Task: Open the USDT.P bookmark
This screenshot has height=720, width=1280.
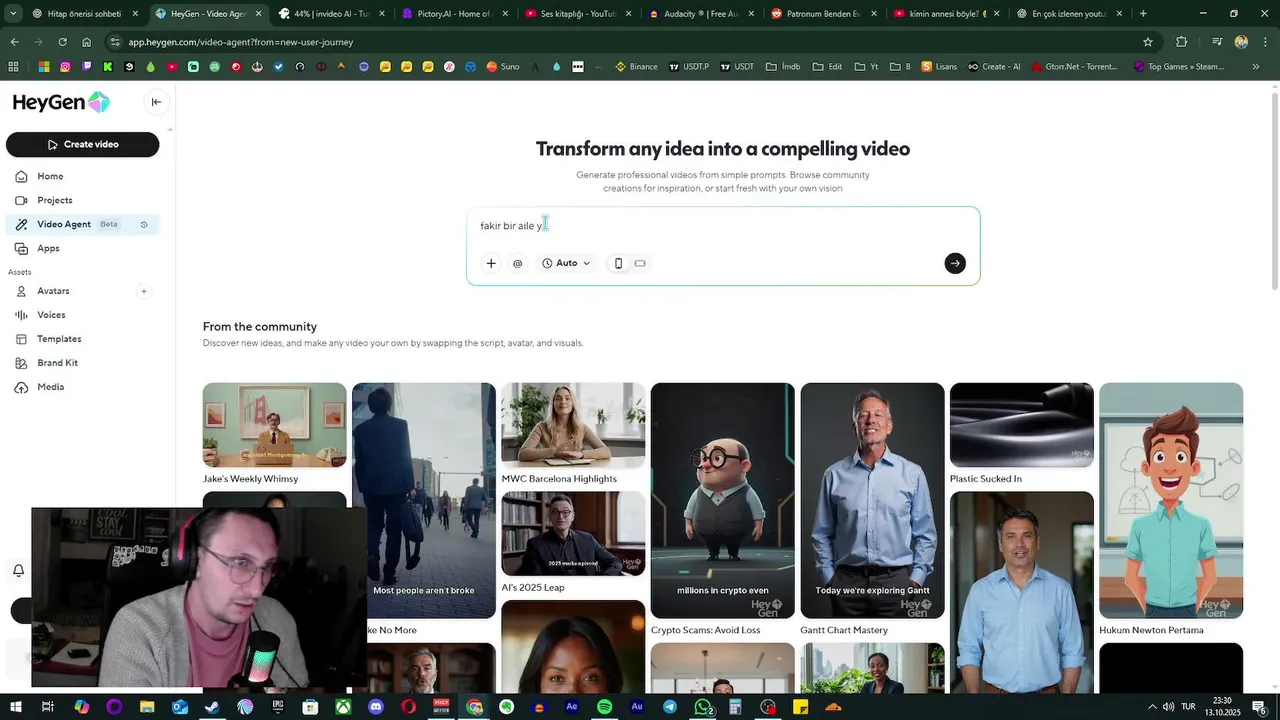Action: click(689, 67)
